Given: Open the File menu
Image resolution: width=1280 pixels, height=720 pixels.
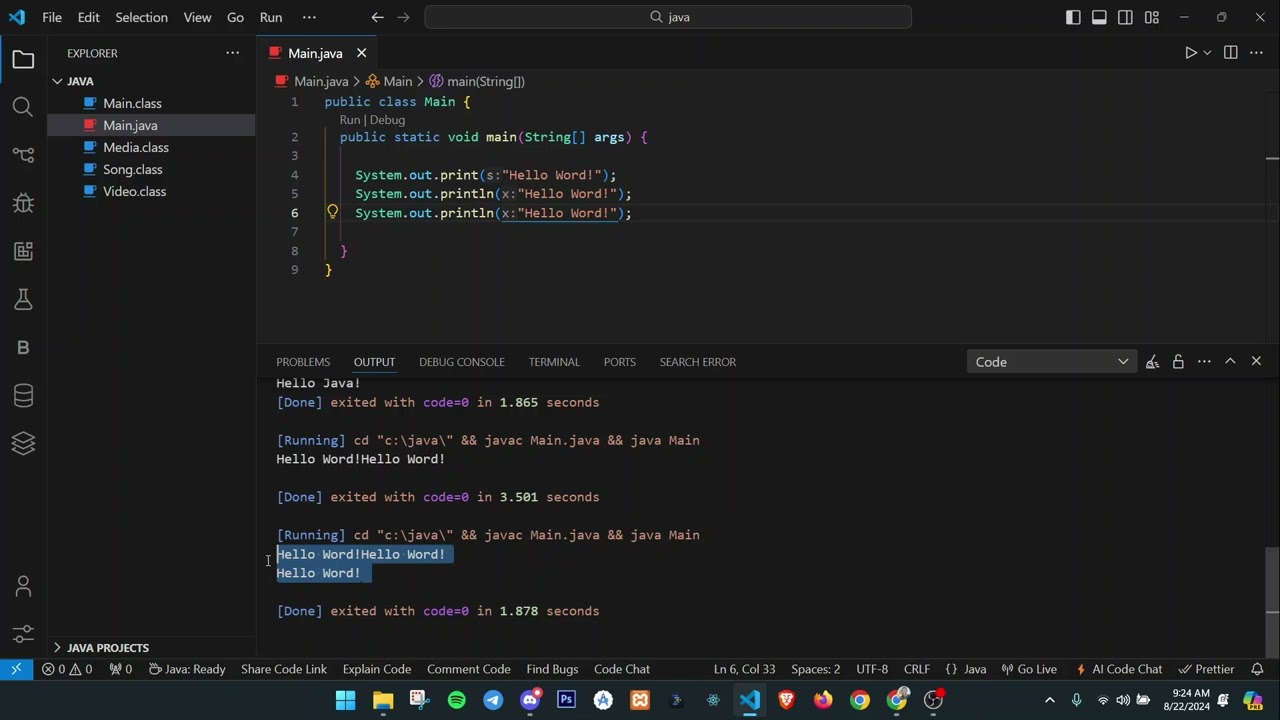Looking at the screenshot, I should pos(52,17).
